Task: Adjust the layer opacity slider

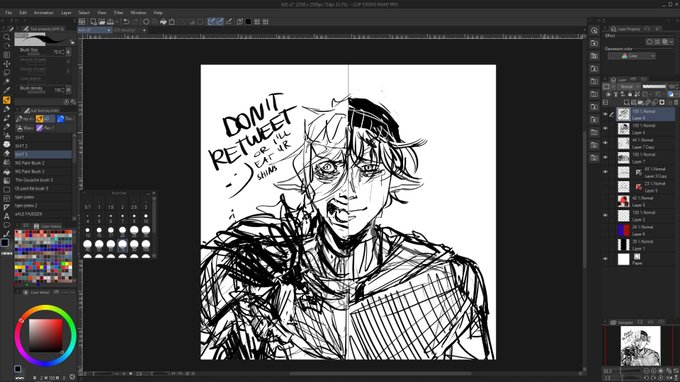Action: point(654,87)
